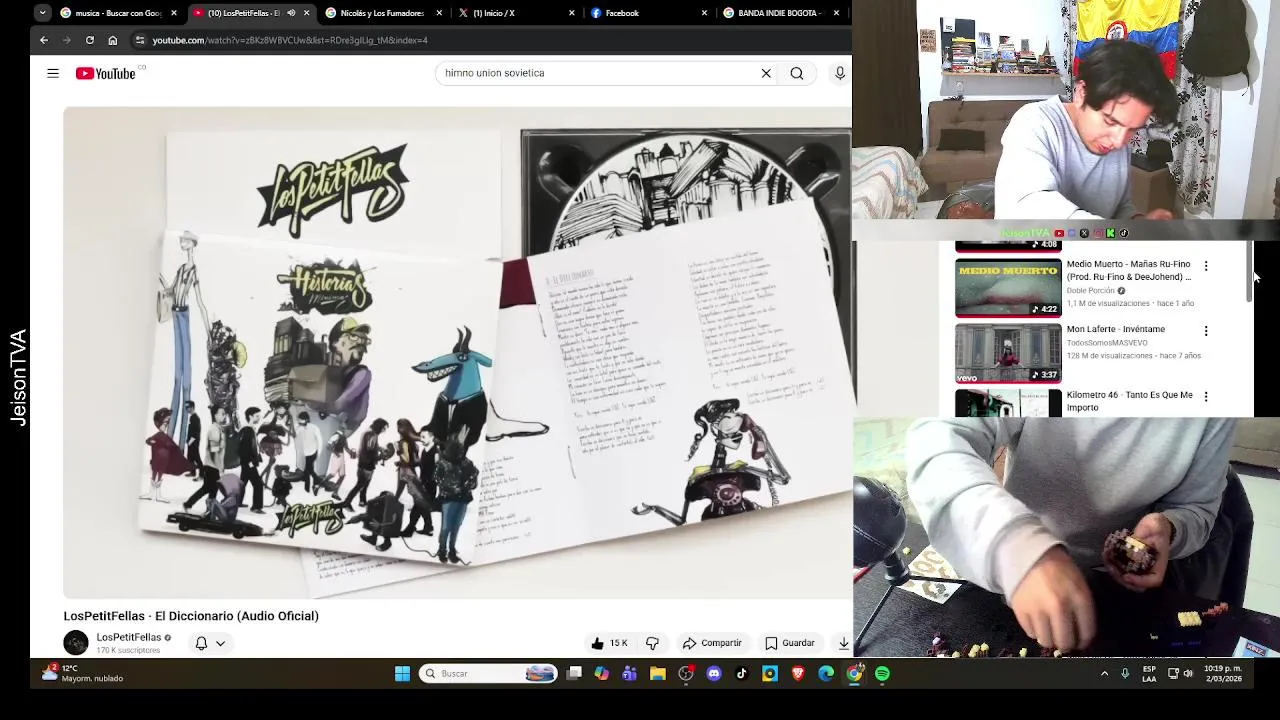Click the address bar URL field
Viewport: 1280px width, 720px height.
tap(490, 40)
